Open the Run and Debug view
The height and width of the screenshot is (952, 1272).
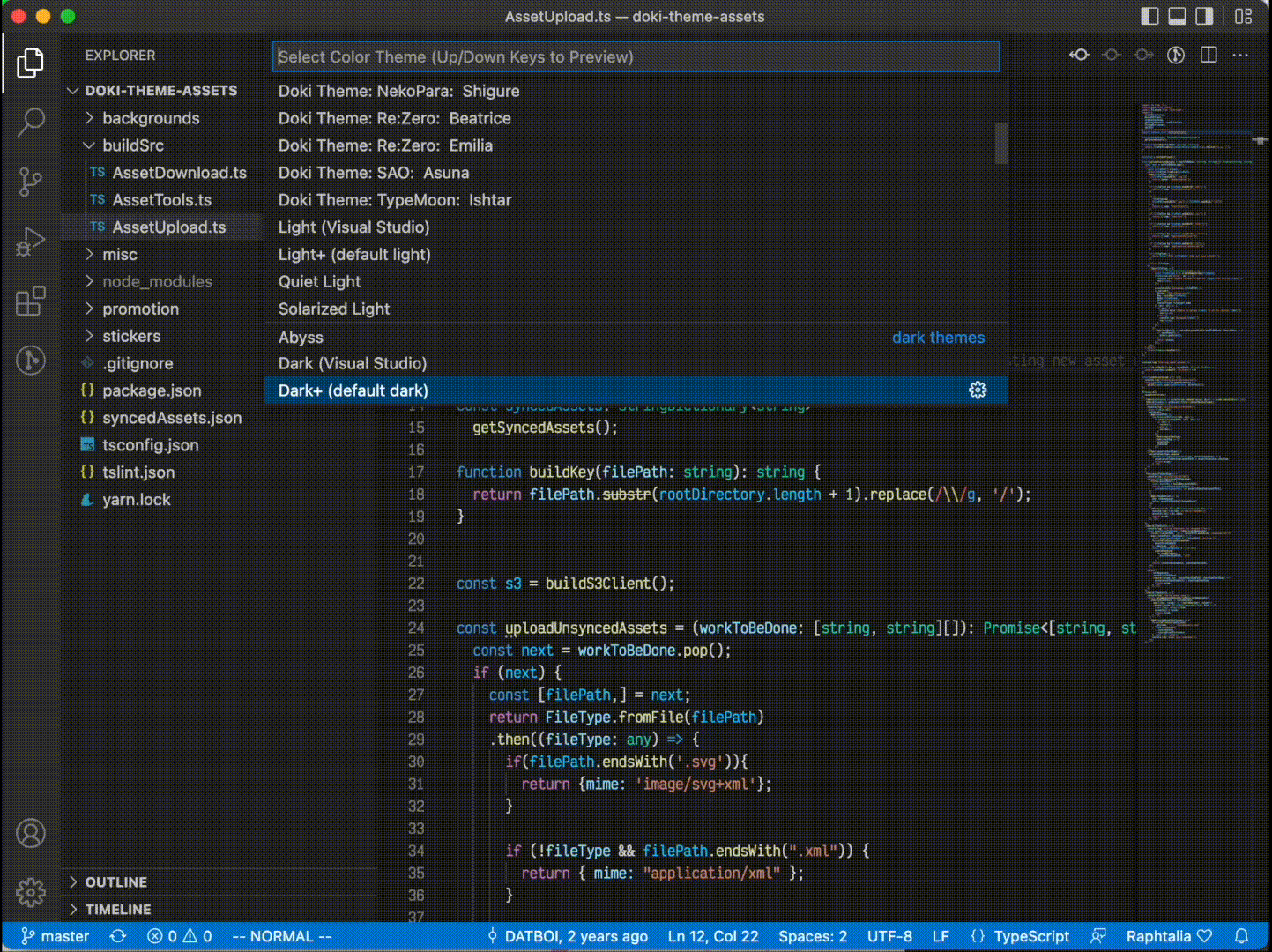tap(30, 242)
